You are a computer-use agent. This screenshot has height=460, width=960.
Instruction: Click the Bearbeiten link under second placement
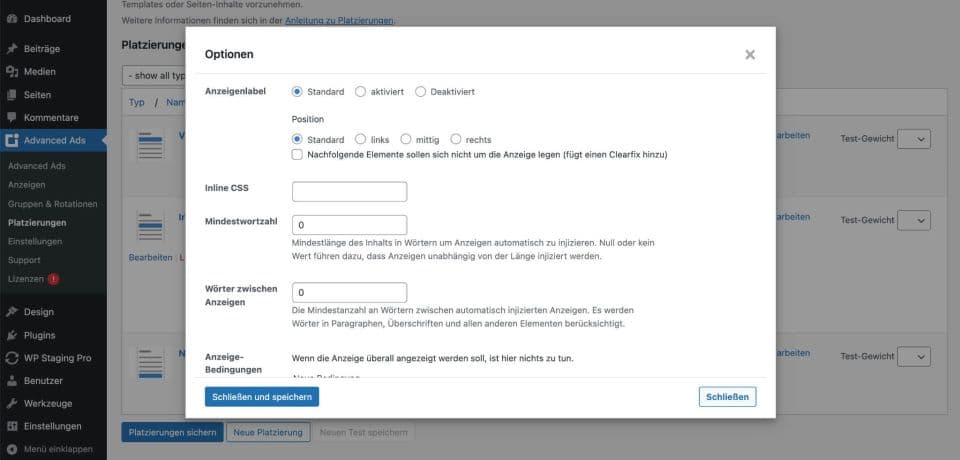click(x=150, y=258)
